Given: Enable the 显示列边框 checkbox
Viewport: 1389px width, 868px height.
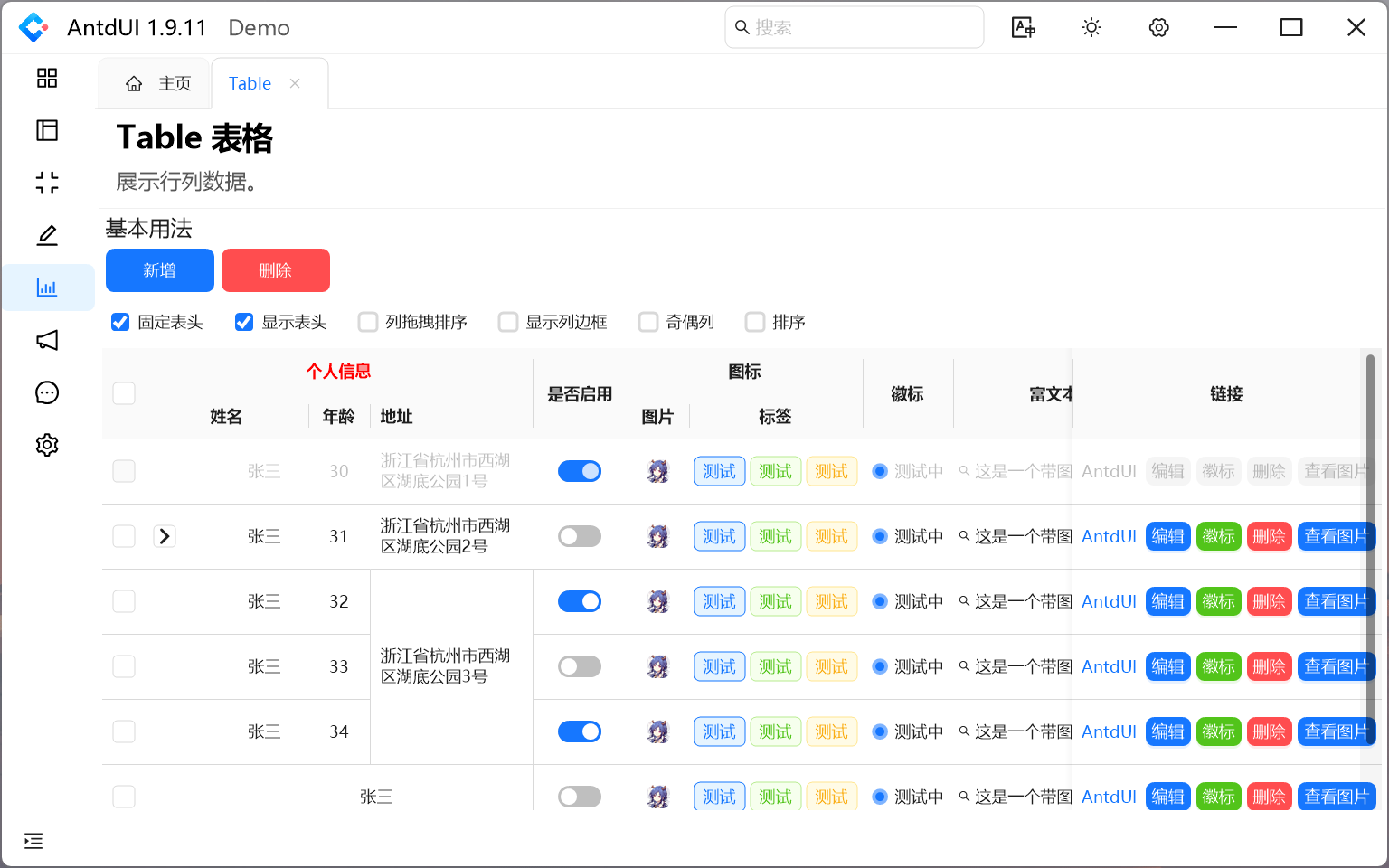Looking at the screenshot, I should click(508, 322).
